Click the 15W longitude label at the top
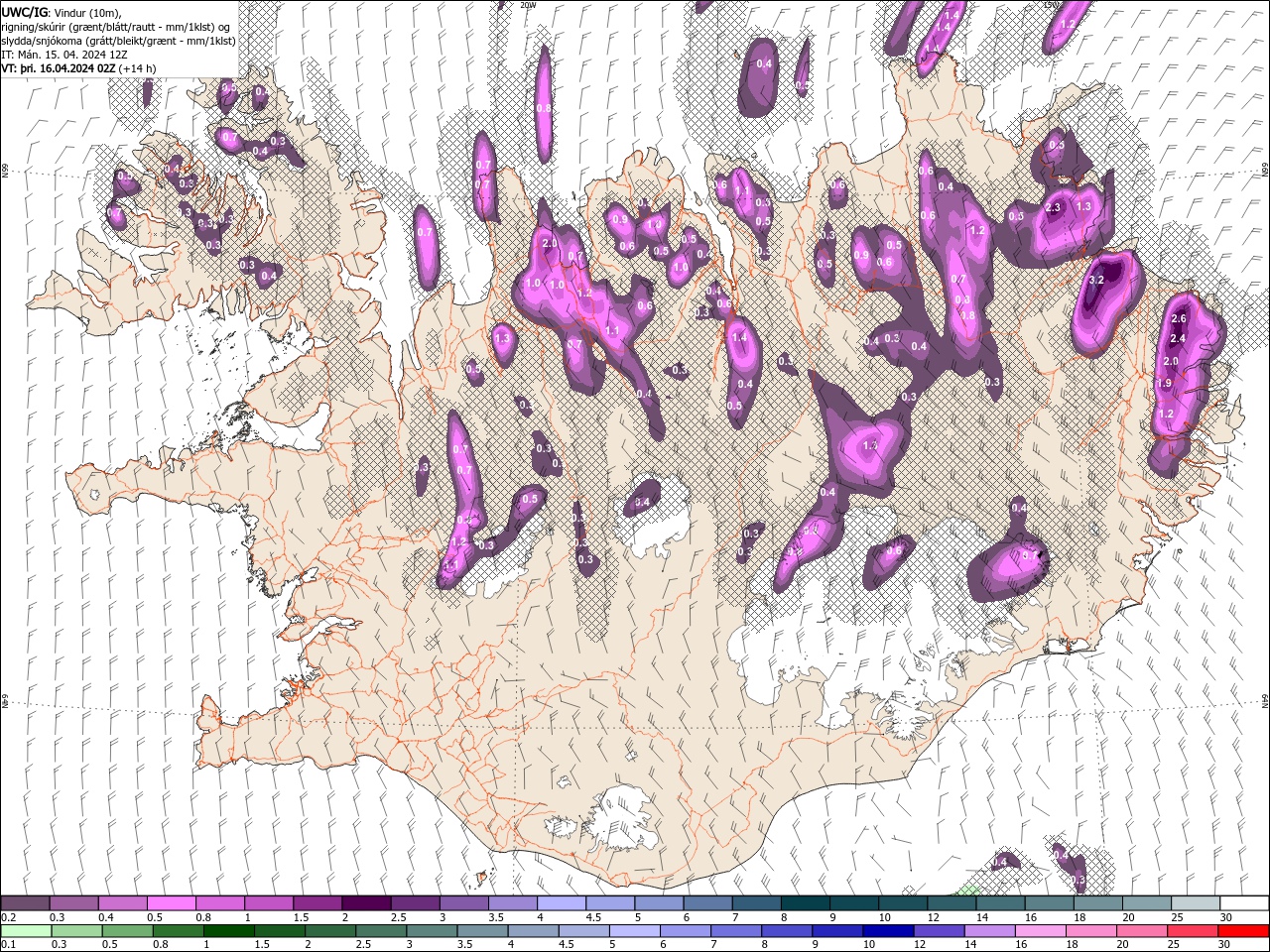Screen dimensions: 1270x952 coord(1051,5)
